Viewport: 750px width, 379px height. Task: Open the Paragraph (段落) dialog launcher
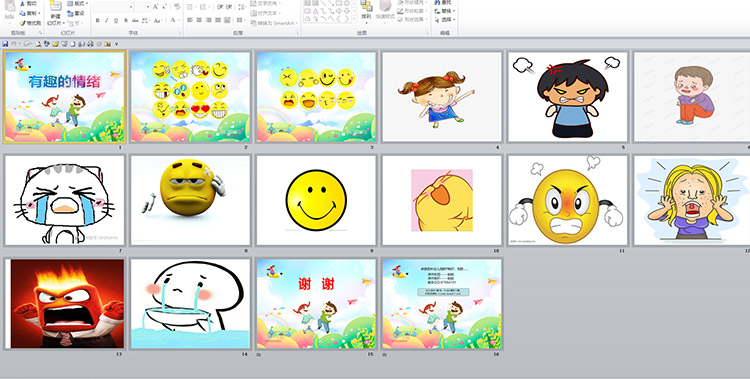coord(298,33)
